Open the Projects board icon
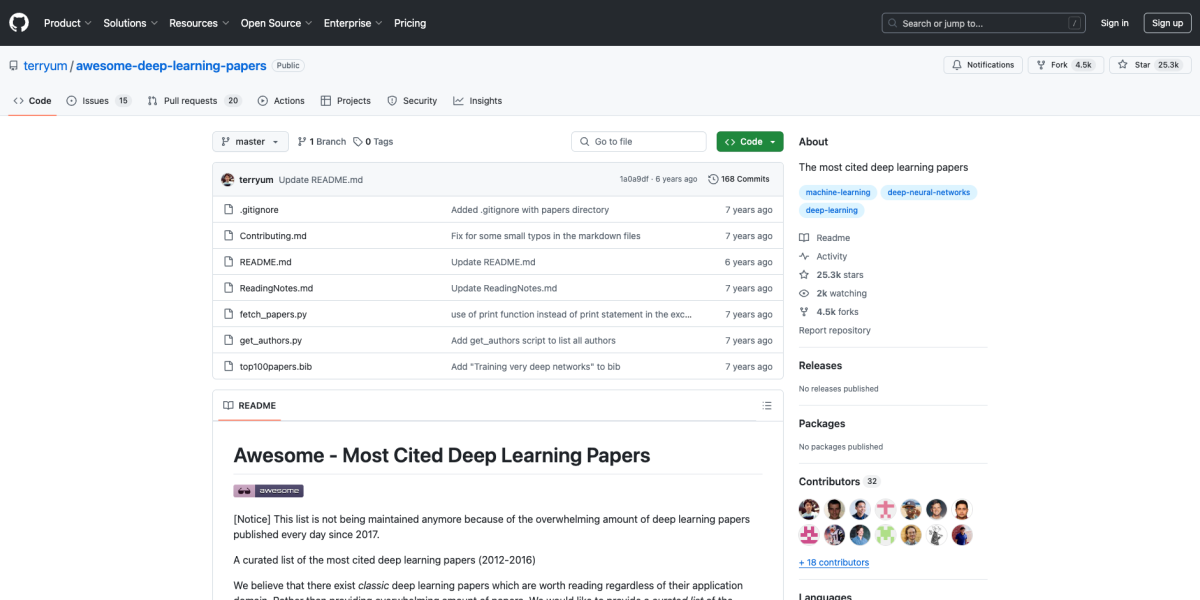This screenshot has width=1200, height=600. (326, 100)
